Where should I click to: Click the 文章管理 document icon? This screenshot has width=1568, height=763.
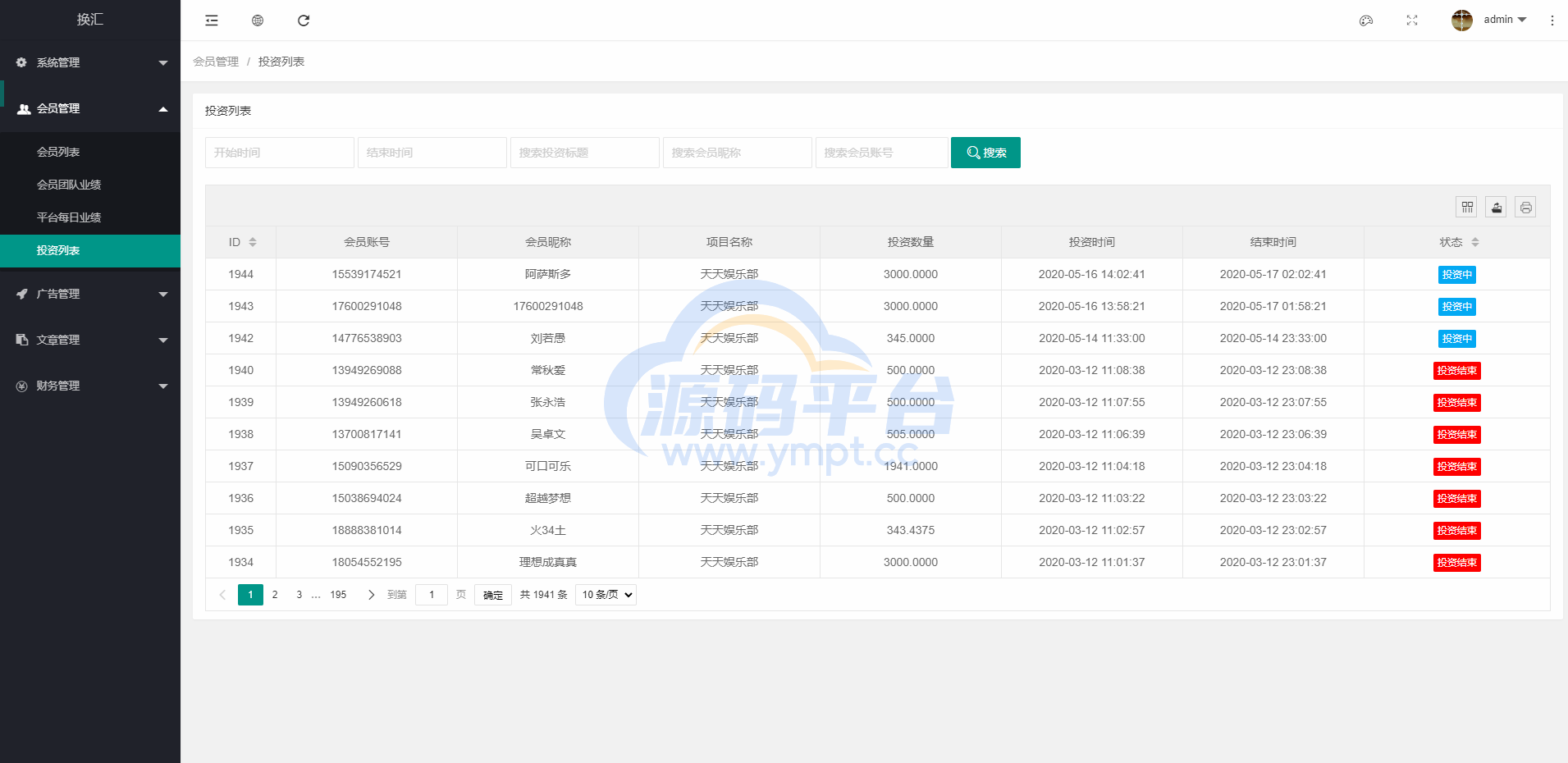(22, 340)
